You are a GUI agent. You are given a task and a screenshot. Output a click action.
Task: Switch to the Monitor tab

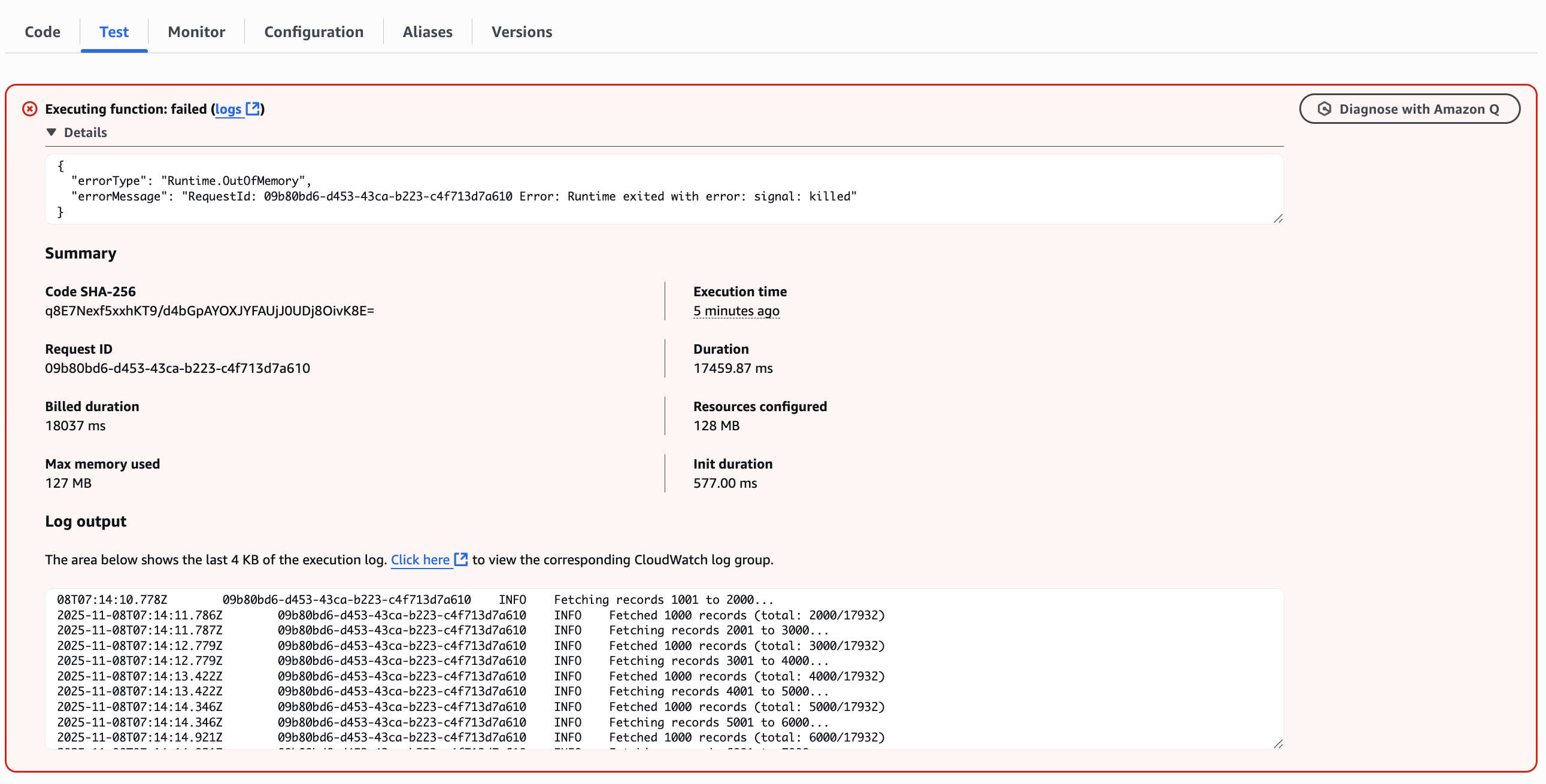(x=196, y=32)
